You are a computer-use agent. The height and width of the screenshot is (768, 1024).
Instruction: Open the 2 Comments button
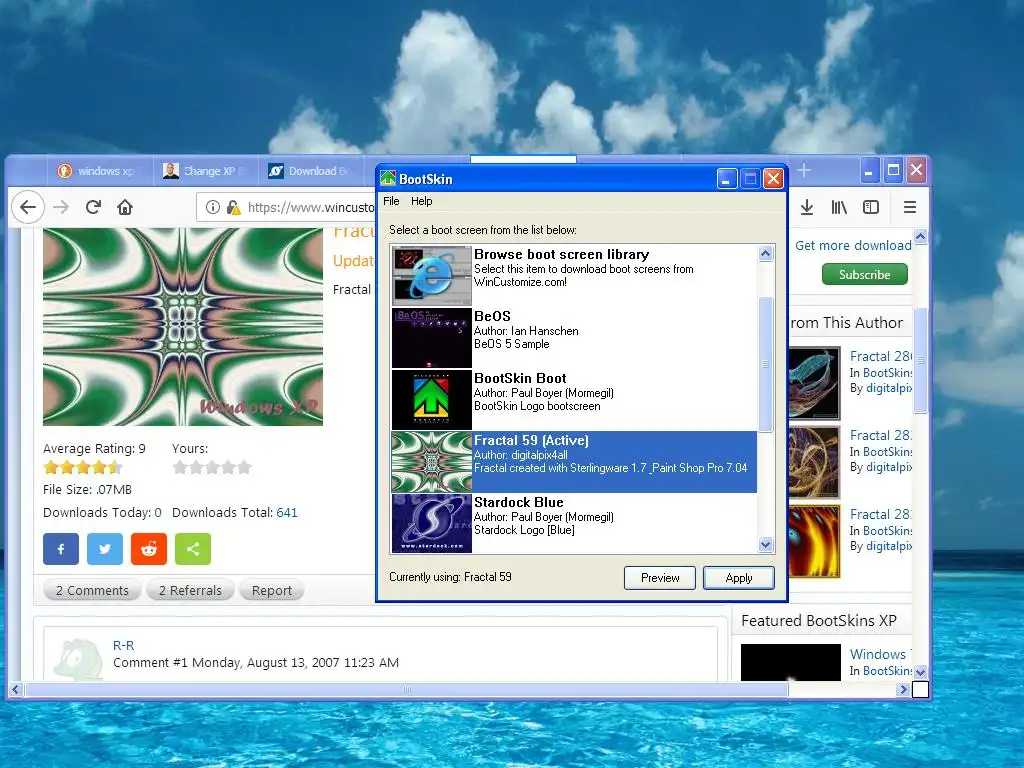[x=92, y=590]
